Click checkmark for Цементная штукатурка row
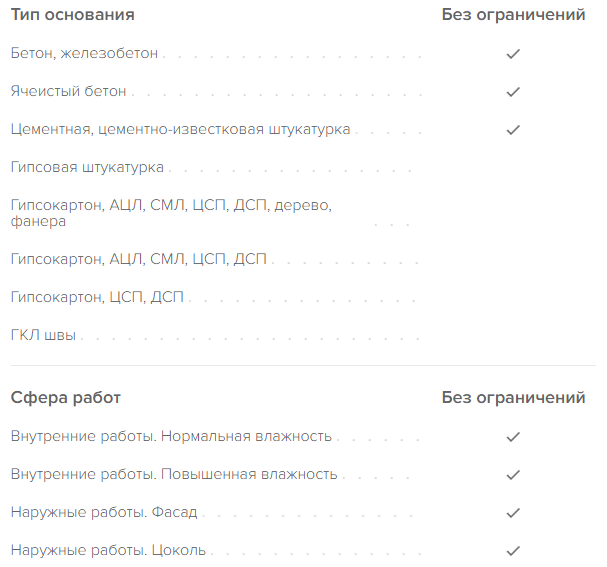The image size is (607, 567). click(513, 130)
